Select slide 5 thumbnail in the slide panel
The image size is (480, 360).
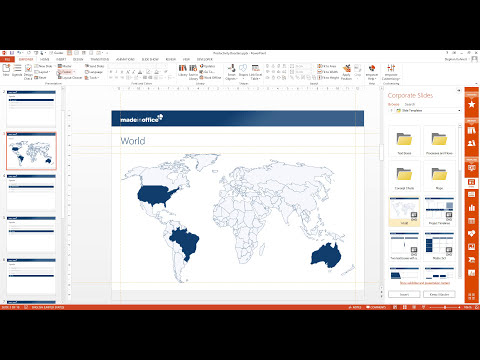[31, 235]
